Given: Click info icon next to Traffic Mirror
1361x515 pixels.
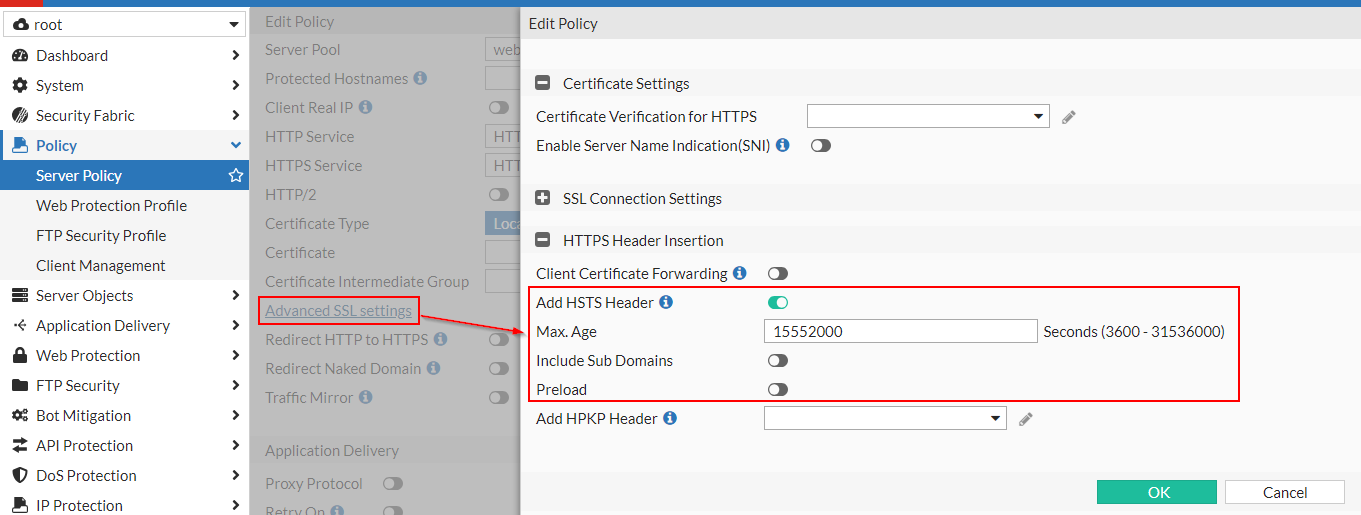Looking at the screenshot, I should pyautogui.click(x=365, y=397).
